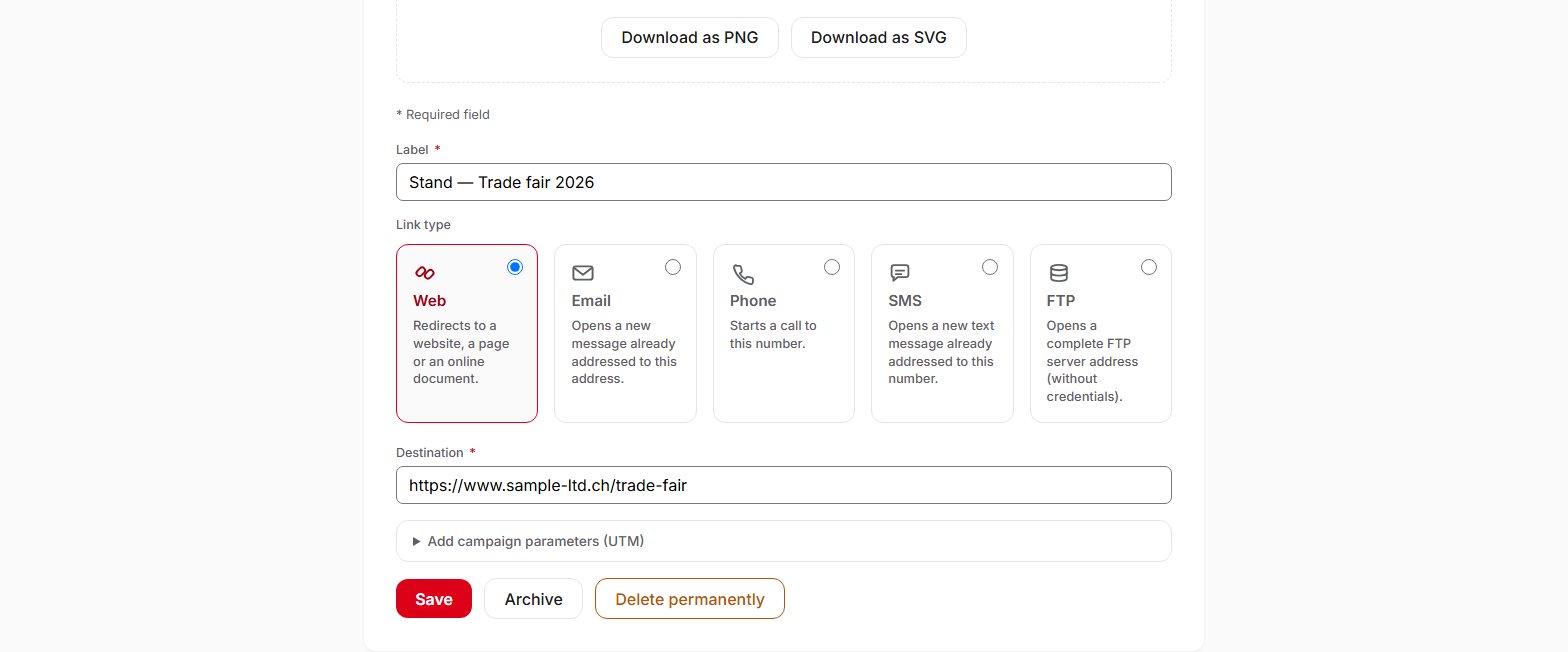Click the Web chain-link icon
This screenshot has height=652, width=1568.
point(424,273)
